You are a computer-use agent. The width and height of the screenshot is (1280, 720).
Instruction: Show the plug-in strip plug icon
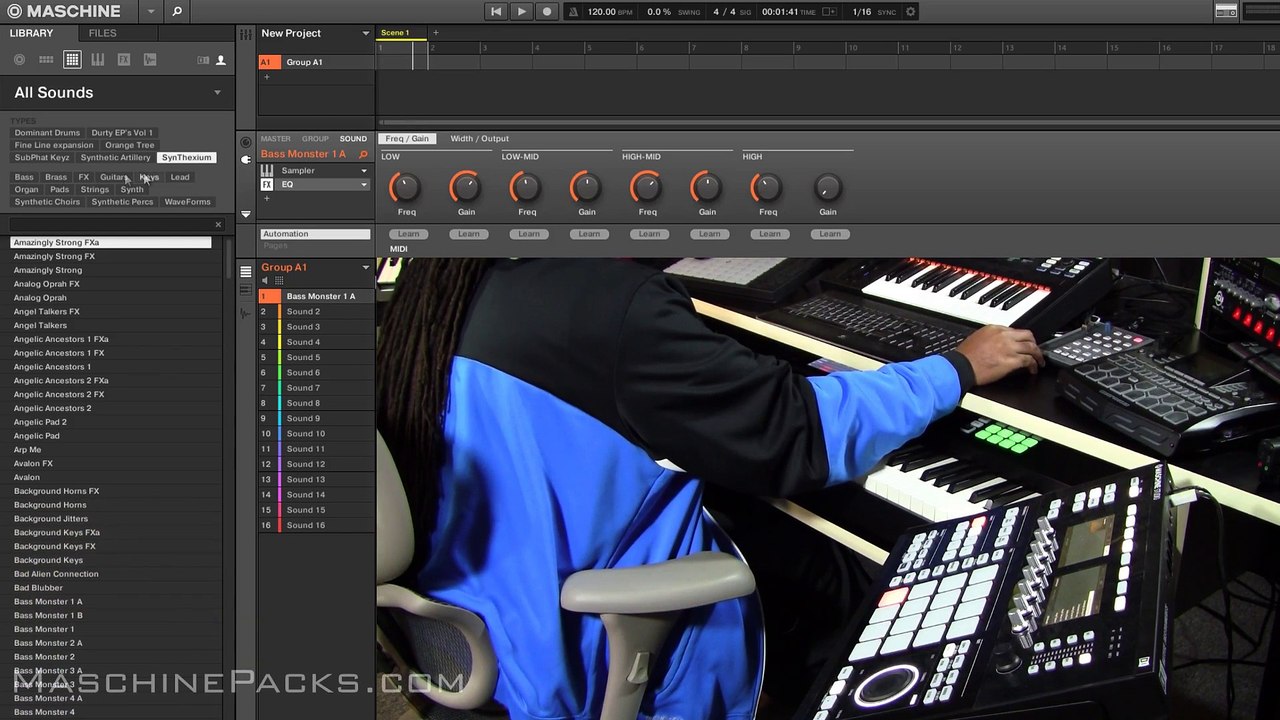pos(246,159)
